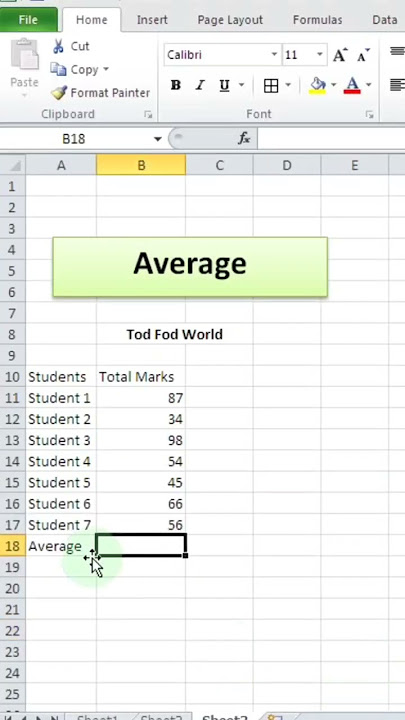Apply the yellow Fill Color bucket
The width and height of the screenshot is (405, 720).
(x=318, y=85)
